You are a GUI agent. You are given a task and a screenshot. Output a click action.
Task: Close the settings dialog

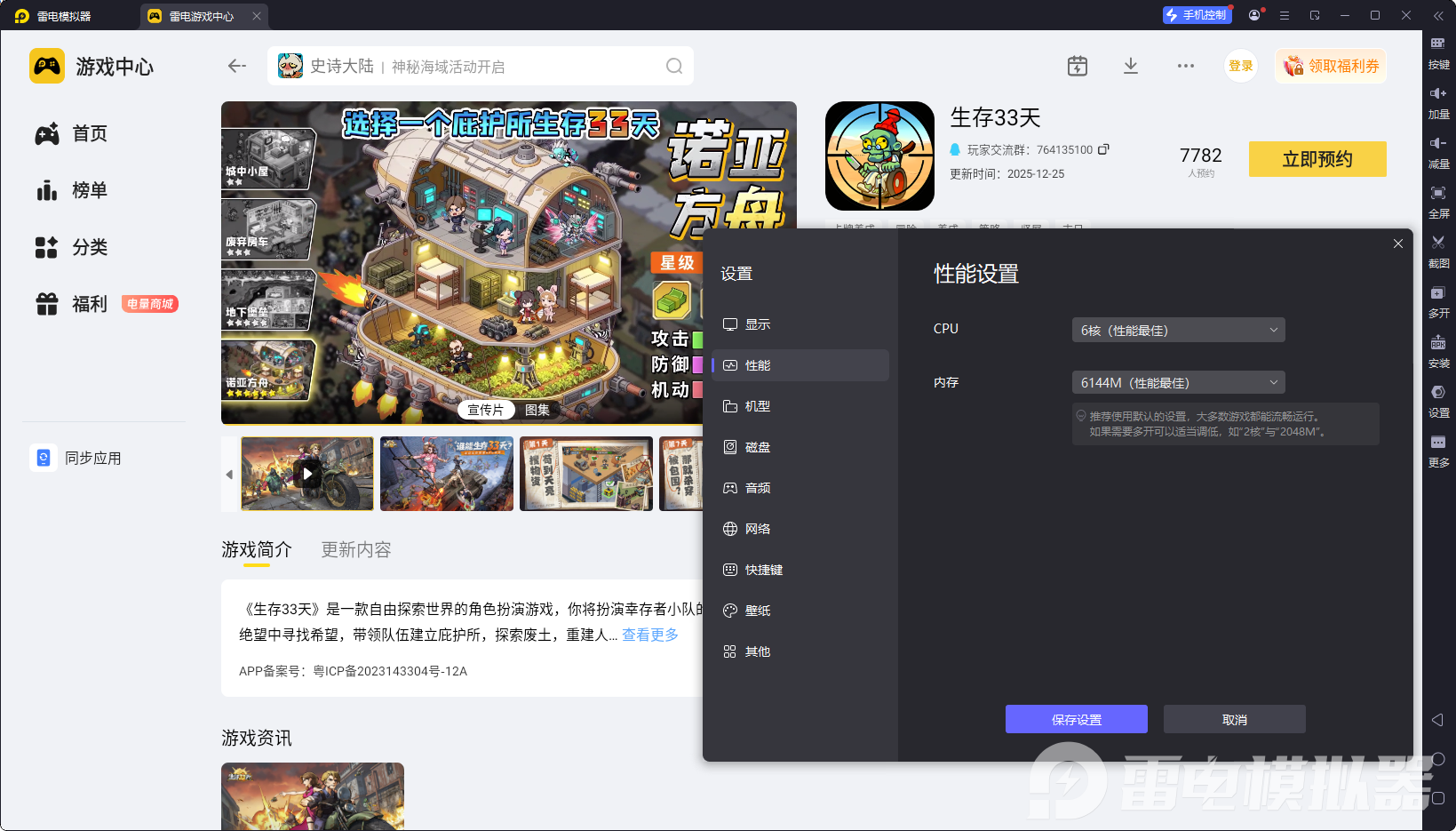1398,244
